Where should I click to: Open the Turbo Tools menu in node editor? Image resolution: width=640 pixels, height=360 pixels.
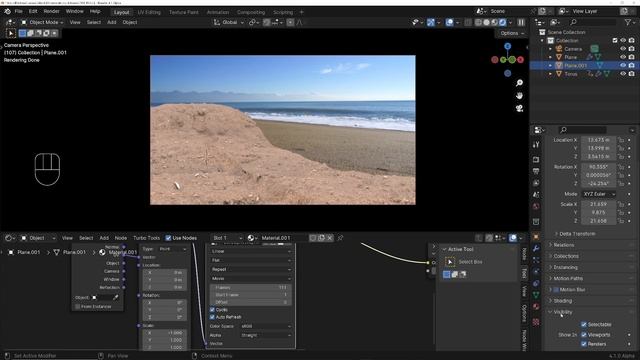click(x=146, y=238)
